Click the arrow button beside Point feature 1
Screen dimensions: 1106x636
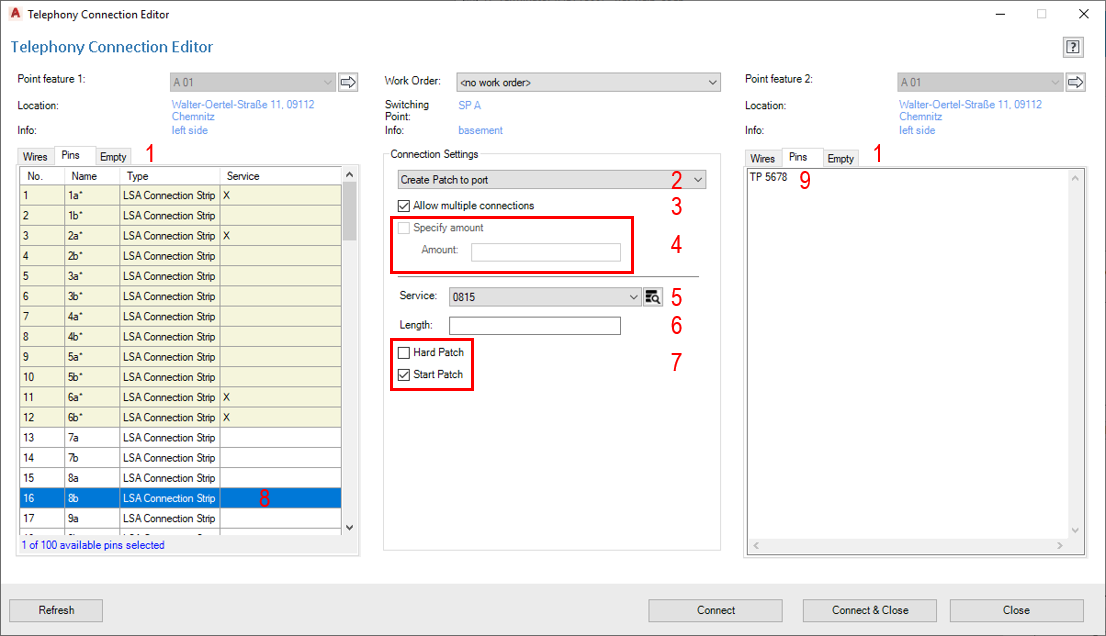pos(348,82)
